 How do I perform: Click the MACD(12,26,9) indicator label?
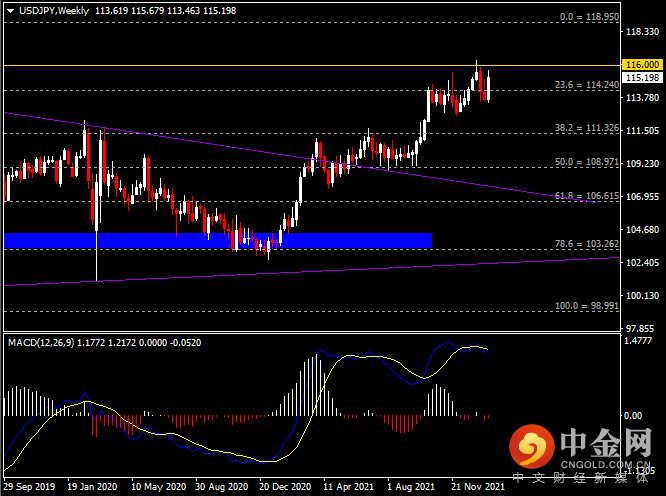point(41,343)
